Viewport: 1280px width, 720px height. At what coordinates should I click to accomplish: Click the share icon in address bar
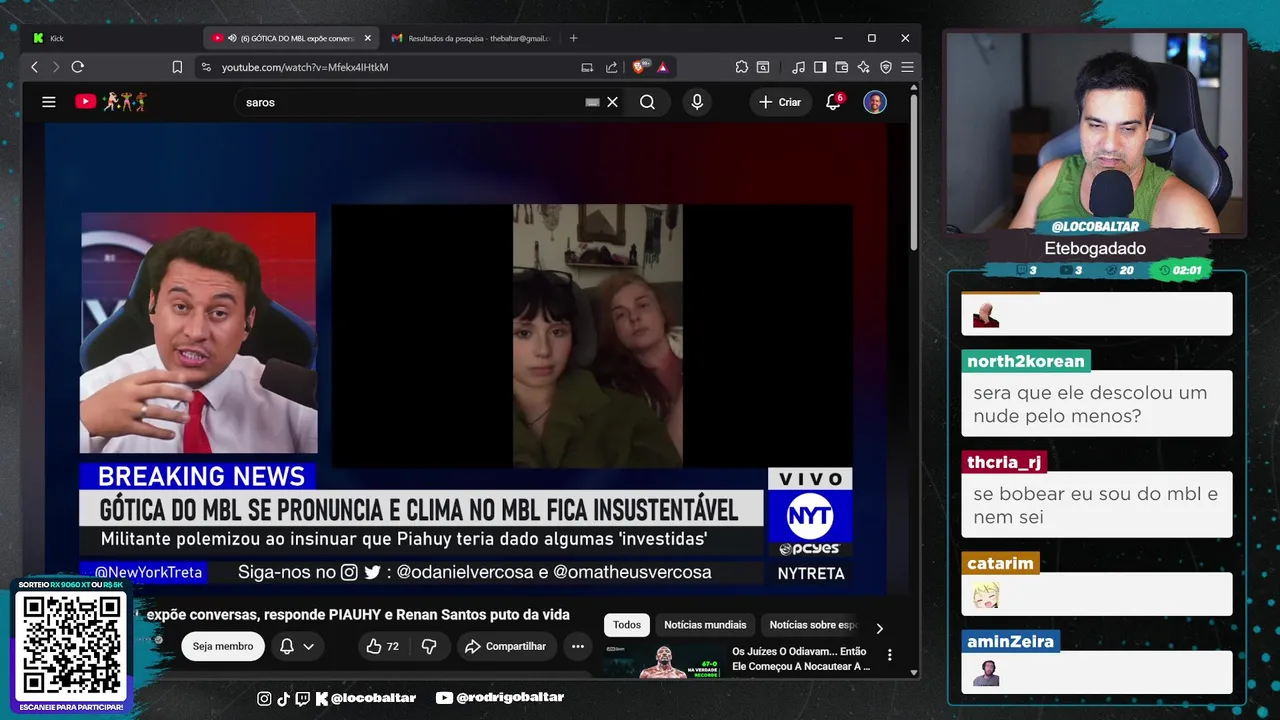611,67
